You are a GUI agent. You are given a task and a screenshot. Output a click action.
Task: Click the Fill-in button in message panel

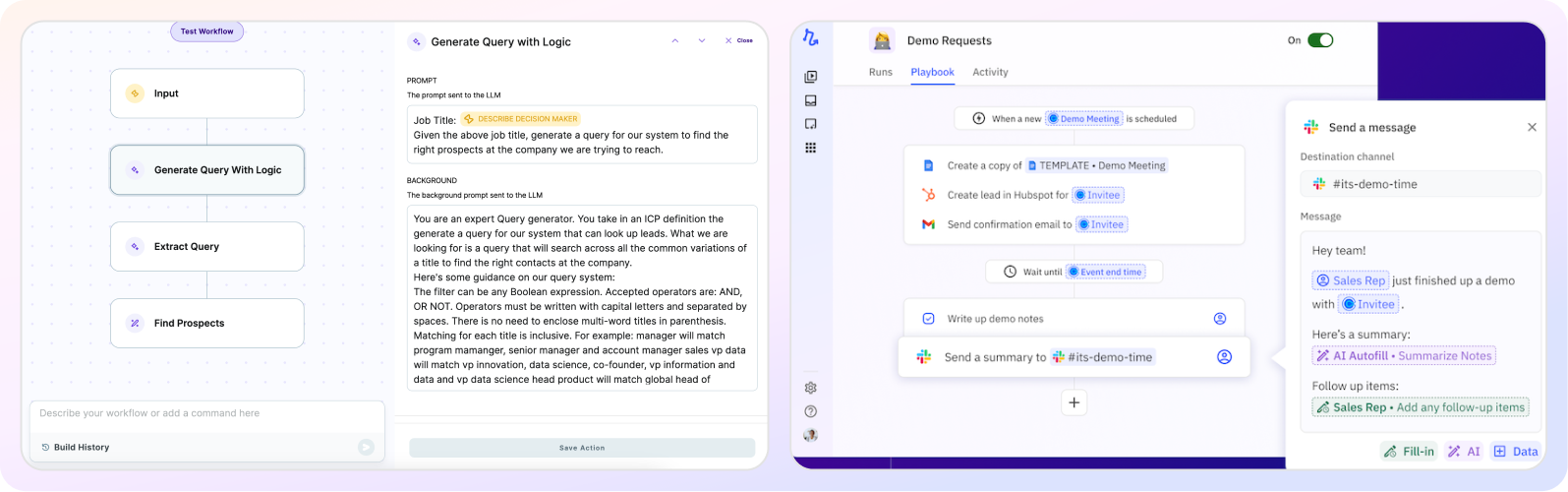[x=1408, y=452]
